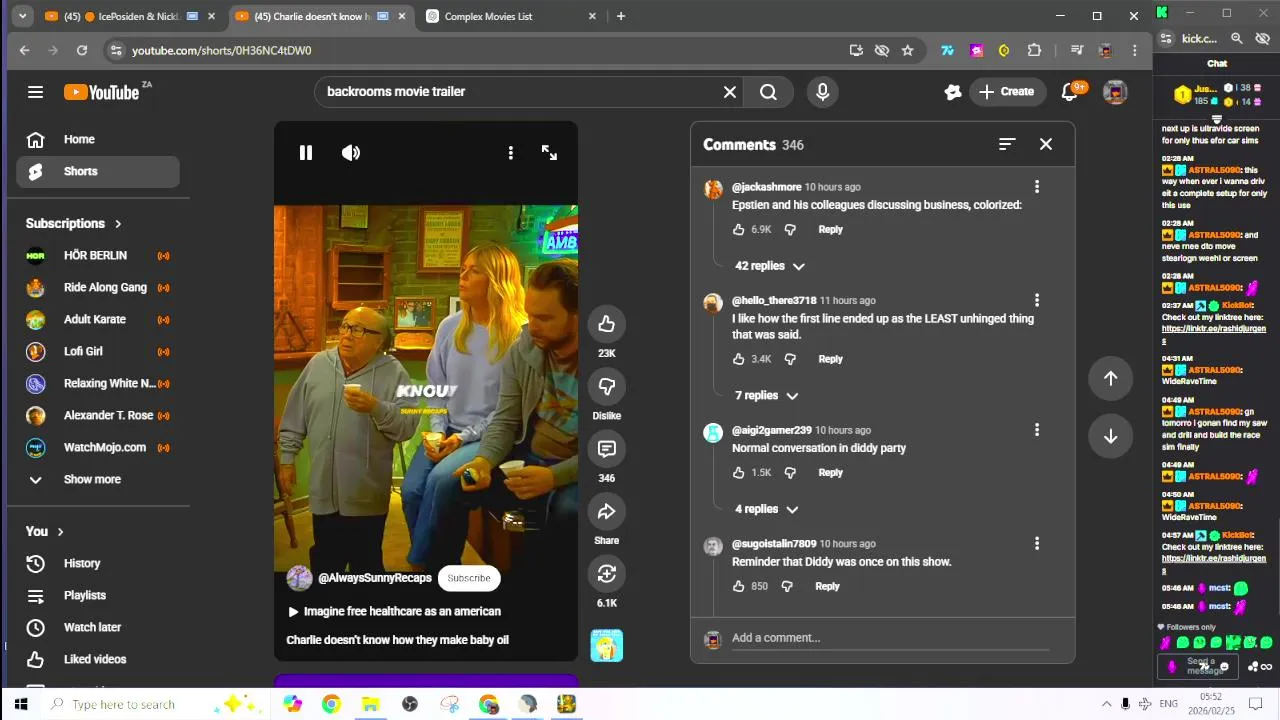
Task: Open the YouTube hamburger guide menu
Action: tap(36, 92)
